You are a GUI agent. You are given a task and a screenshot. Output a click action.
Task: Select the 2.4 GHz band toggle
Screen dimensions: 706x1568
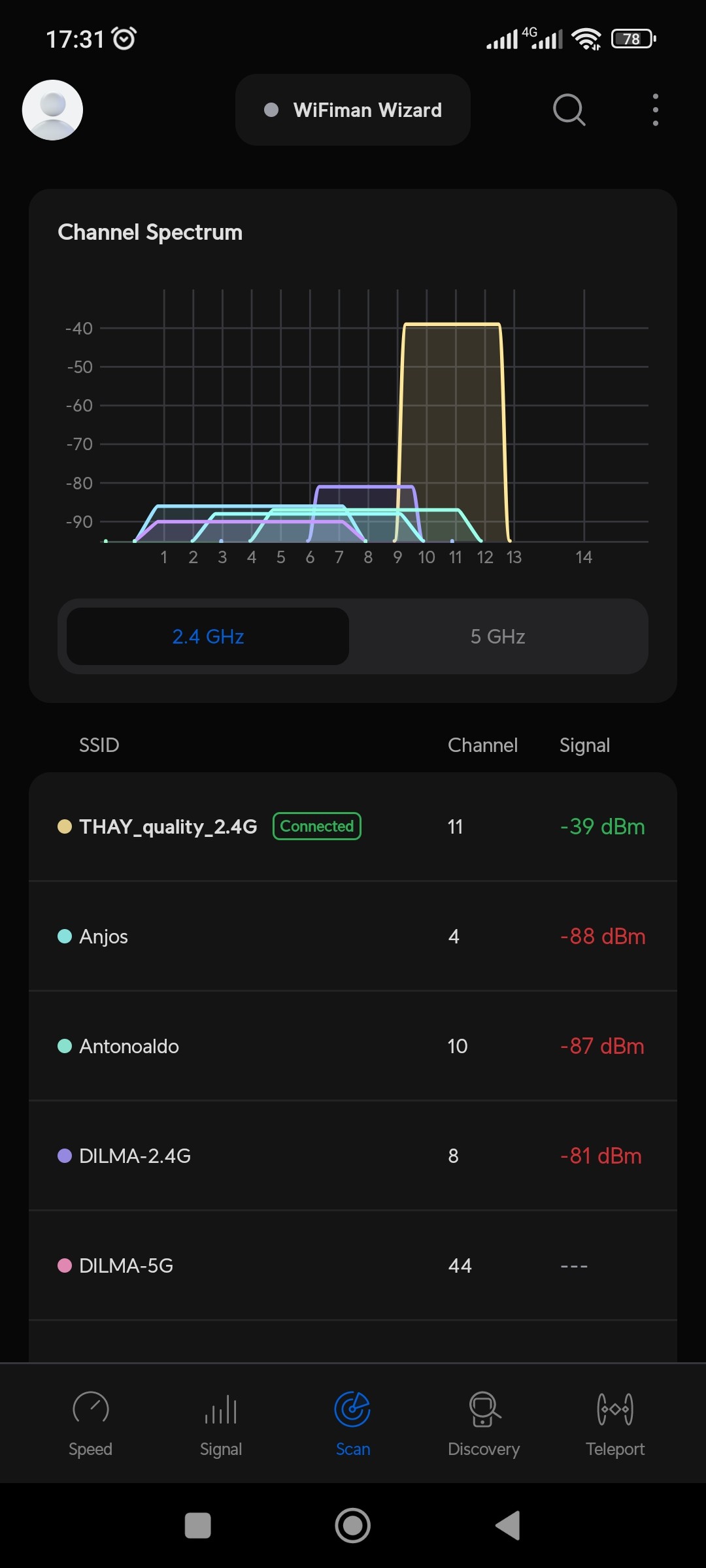coord(208,636)
